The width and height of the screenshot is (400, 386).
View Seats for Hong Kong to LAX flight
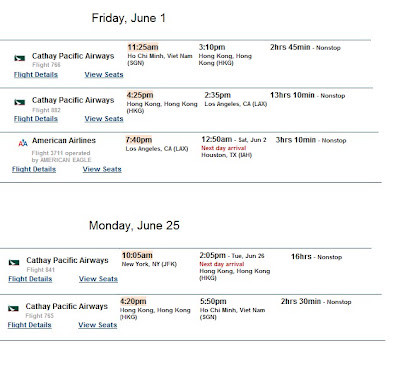coord(104,119)
